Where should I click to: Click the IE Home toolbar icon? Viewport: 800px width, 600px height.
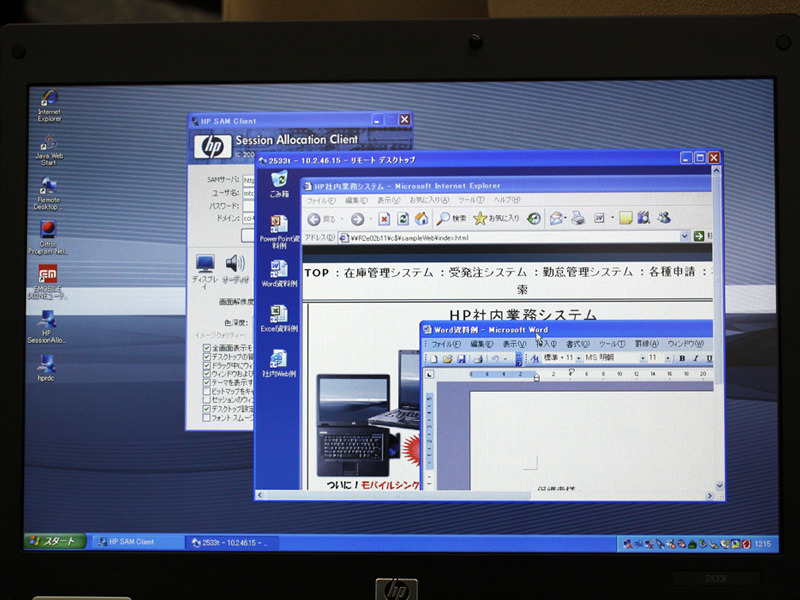pyautogui.click(x=422, y=218)
